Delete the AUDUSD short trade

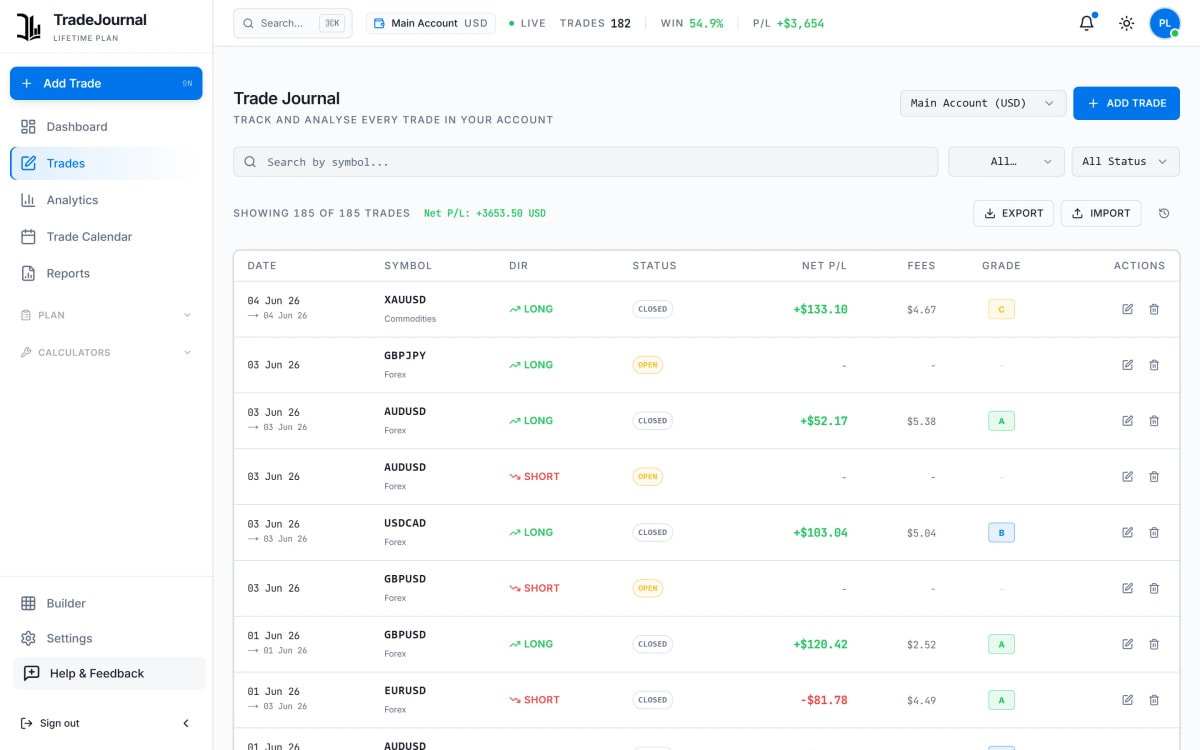tap(1154, 477)
